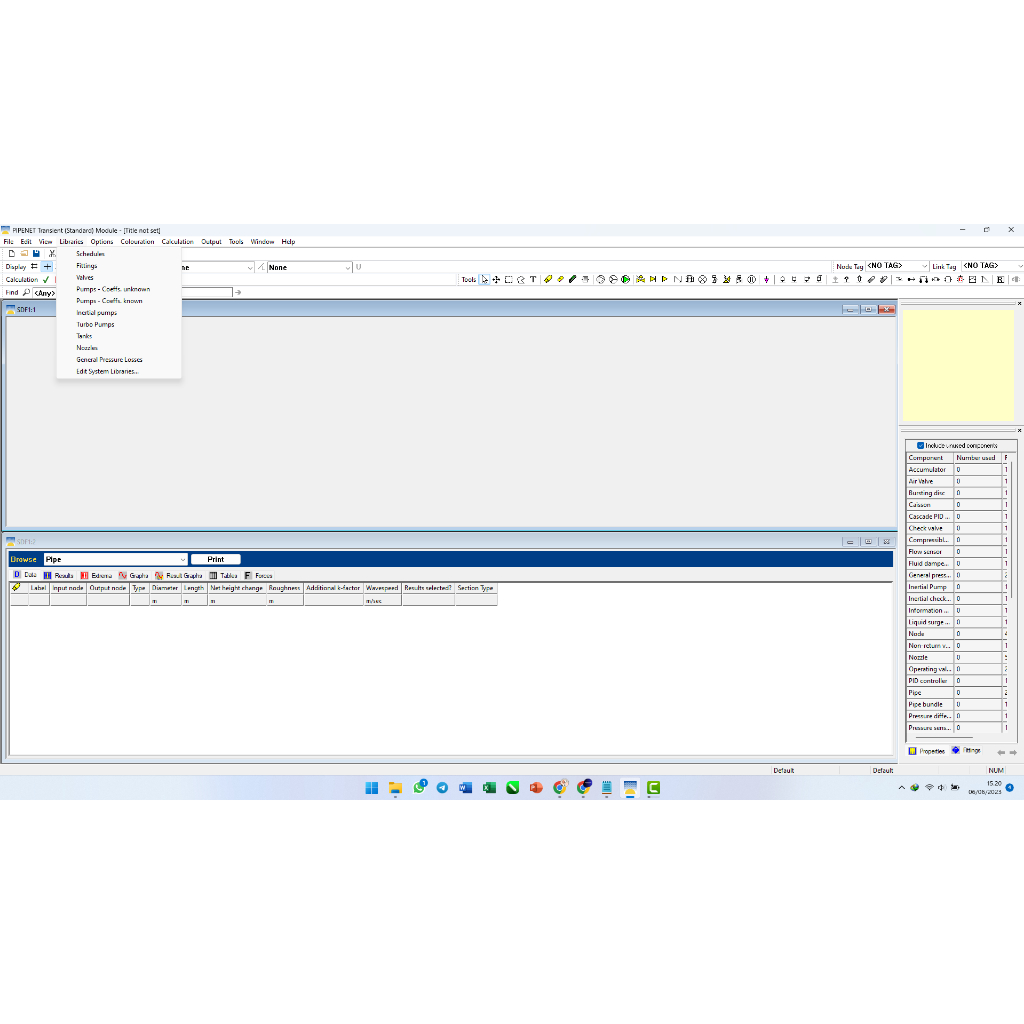
Task: Switch to the Forces tab
Action: click(259, 575)
